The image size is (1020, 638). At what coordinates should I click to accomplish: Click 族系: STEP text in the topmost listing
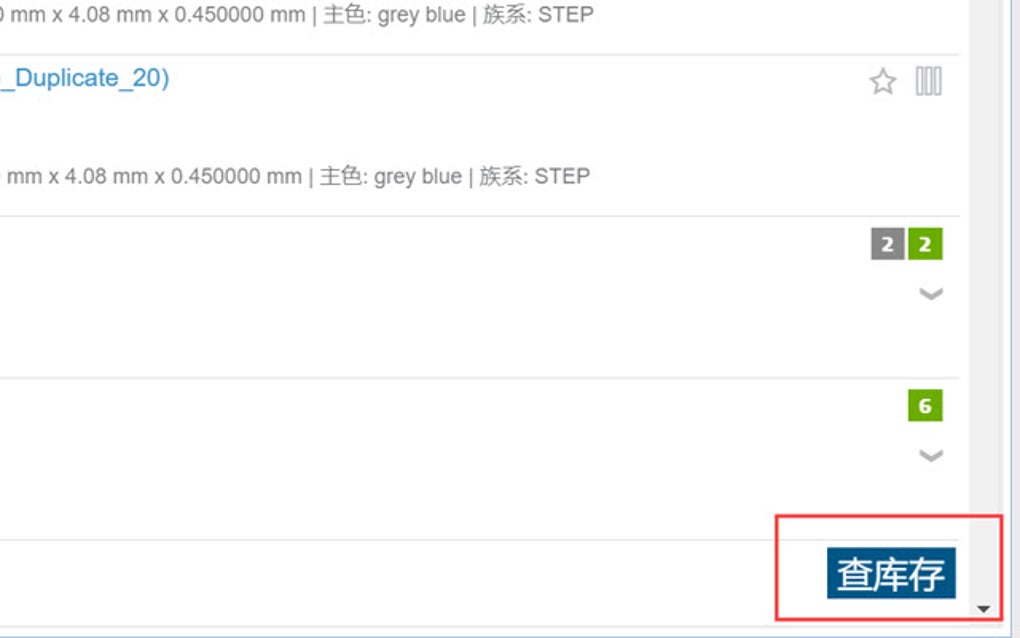coord(538,14)
